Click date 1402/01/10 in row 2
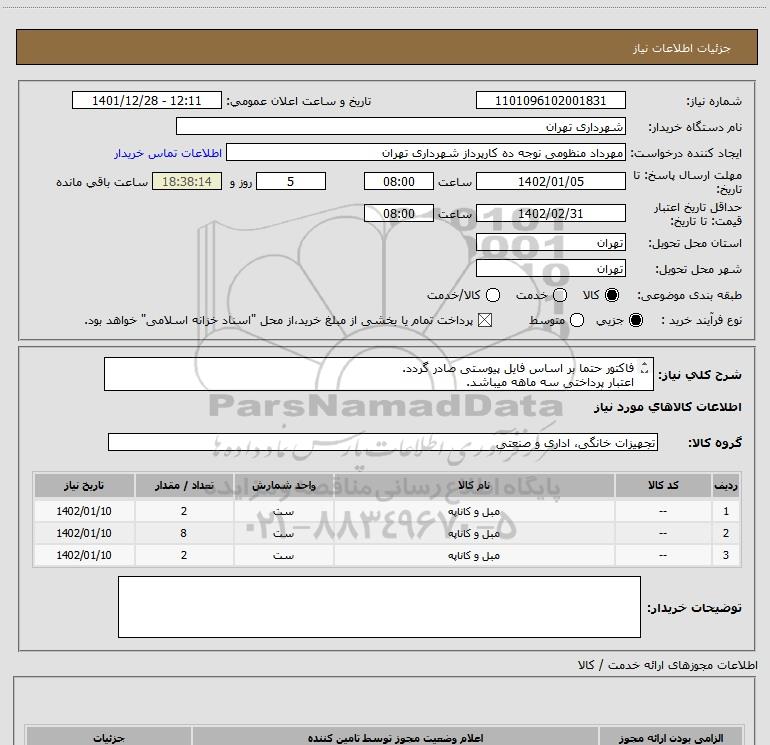 pos(84,533)
